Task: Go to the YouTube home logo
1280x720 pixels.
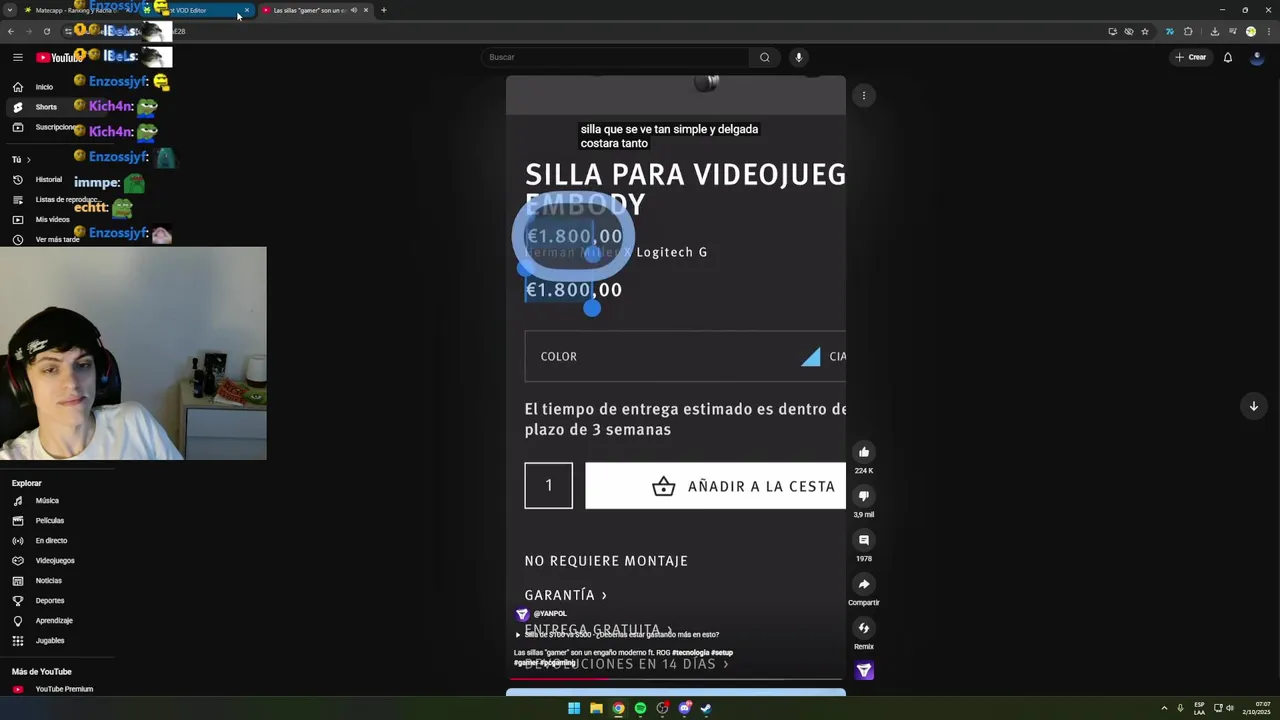Action: 59,57
